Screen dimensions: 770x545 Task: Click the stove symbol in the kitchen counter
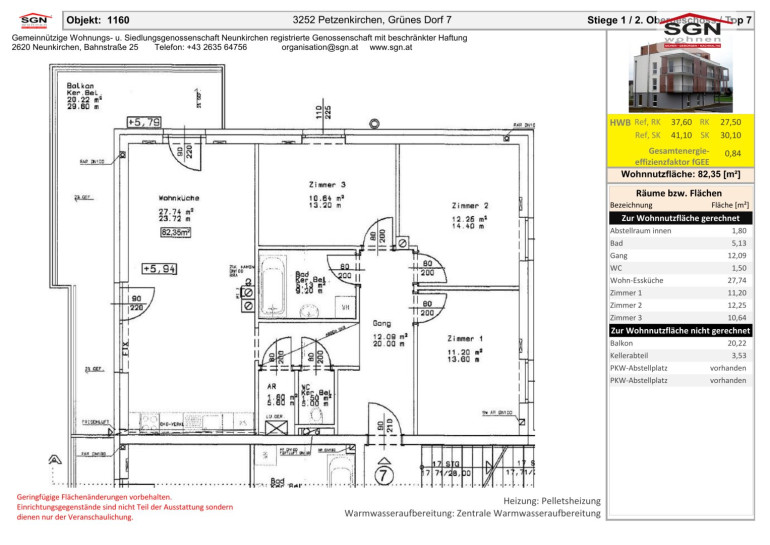tap(149, 422)
